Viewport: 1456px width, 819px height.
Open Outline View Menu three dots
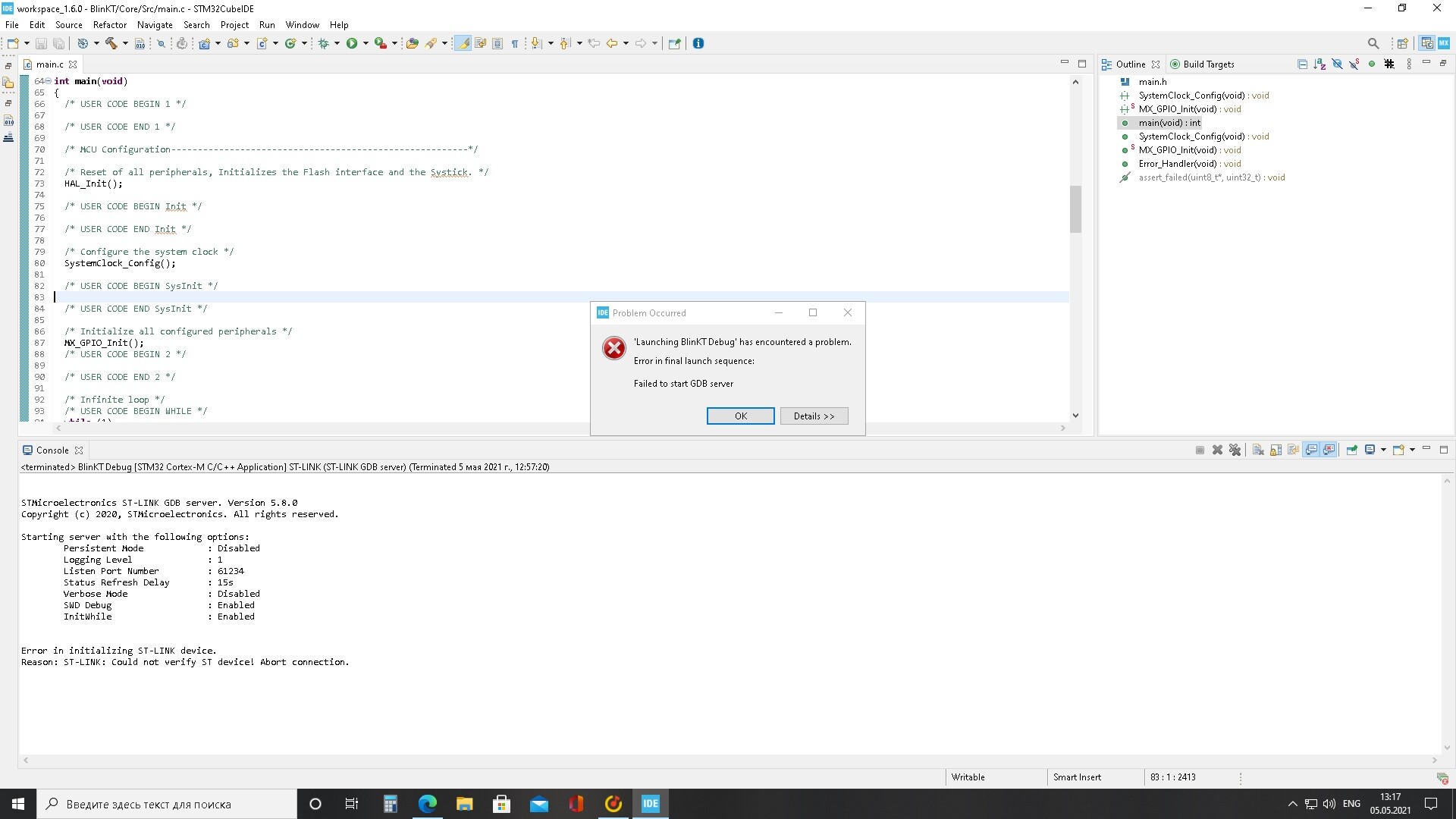[x=1409, y=64]
